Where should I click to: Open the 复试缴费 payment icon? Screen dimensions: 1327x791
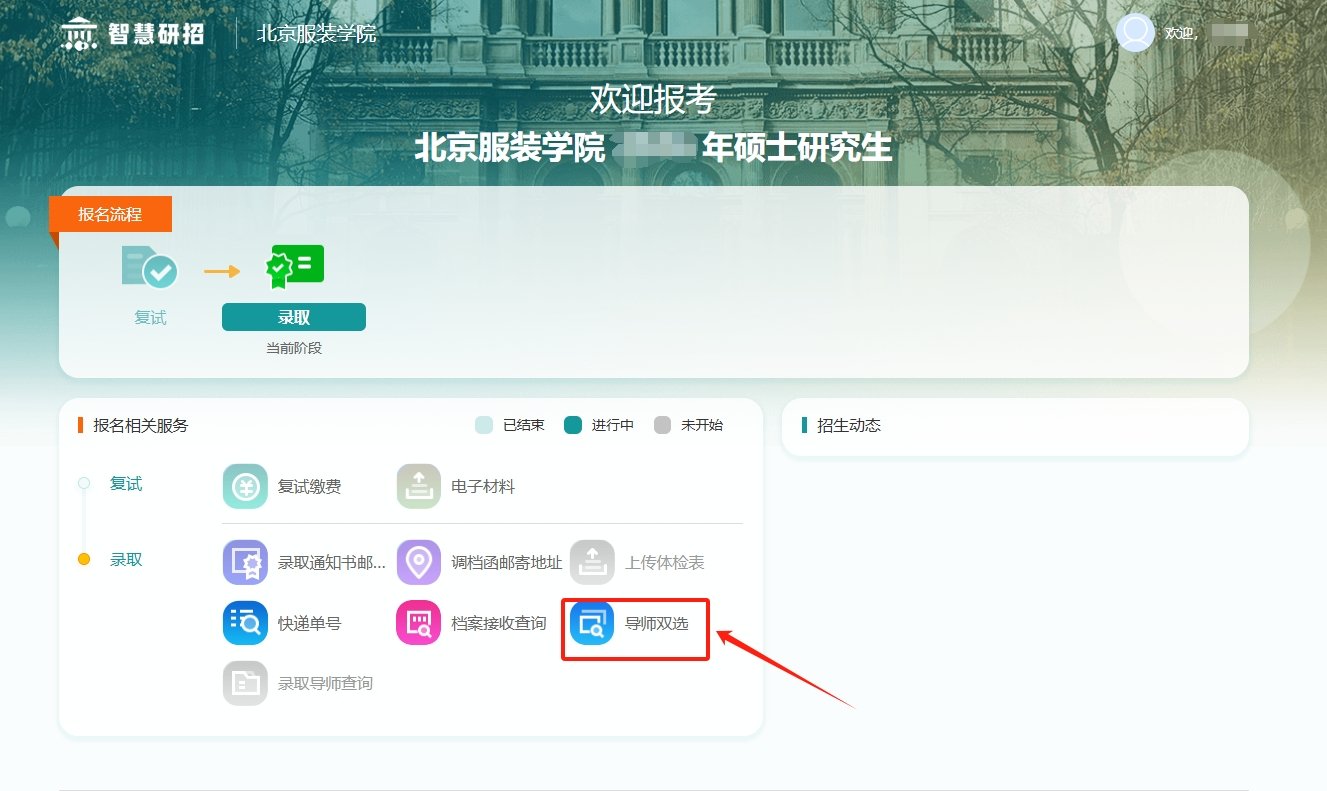click(245, 487)
